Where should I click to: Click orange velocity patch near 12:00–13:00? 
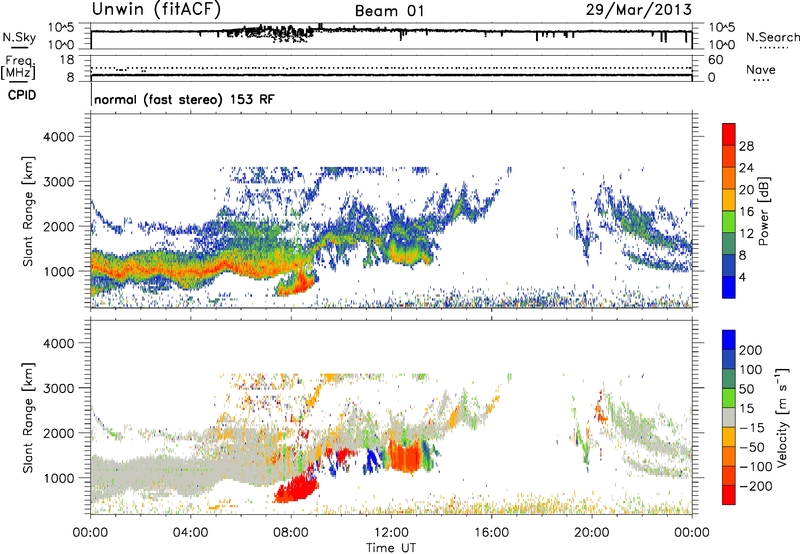point(405,456)
